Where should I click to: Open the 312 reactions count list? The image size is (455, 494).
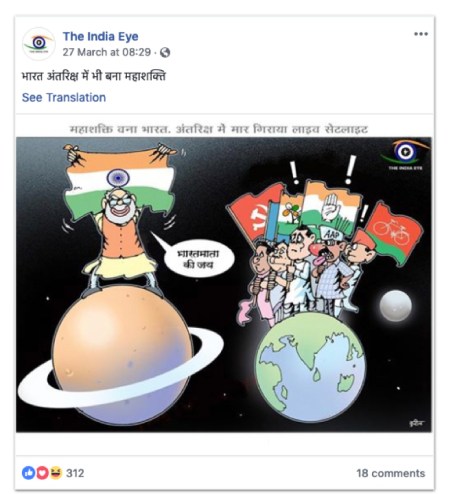75,473
